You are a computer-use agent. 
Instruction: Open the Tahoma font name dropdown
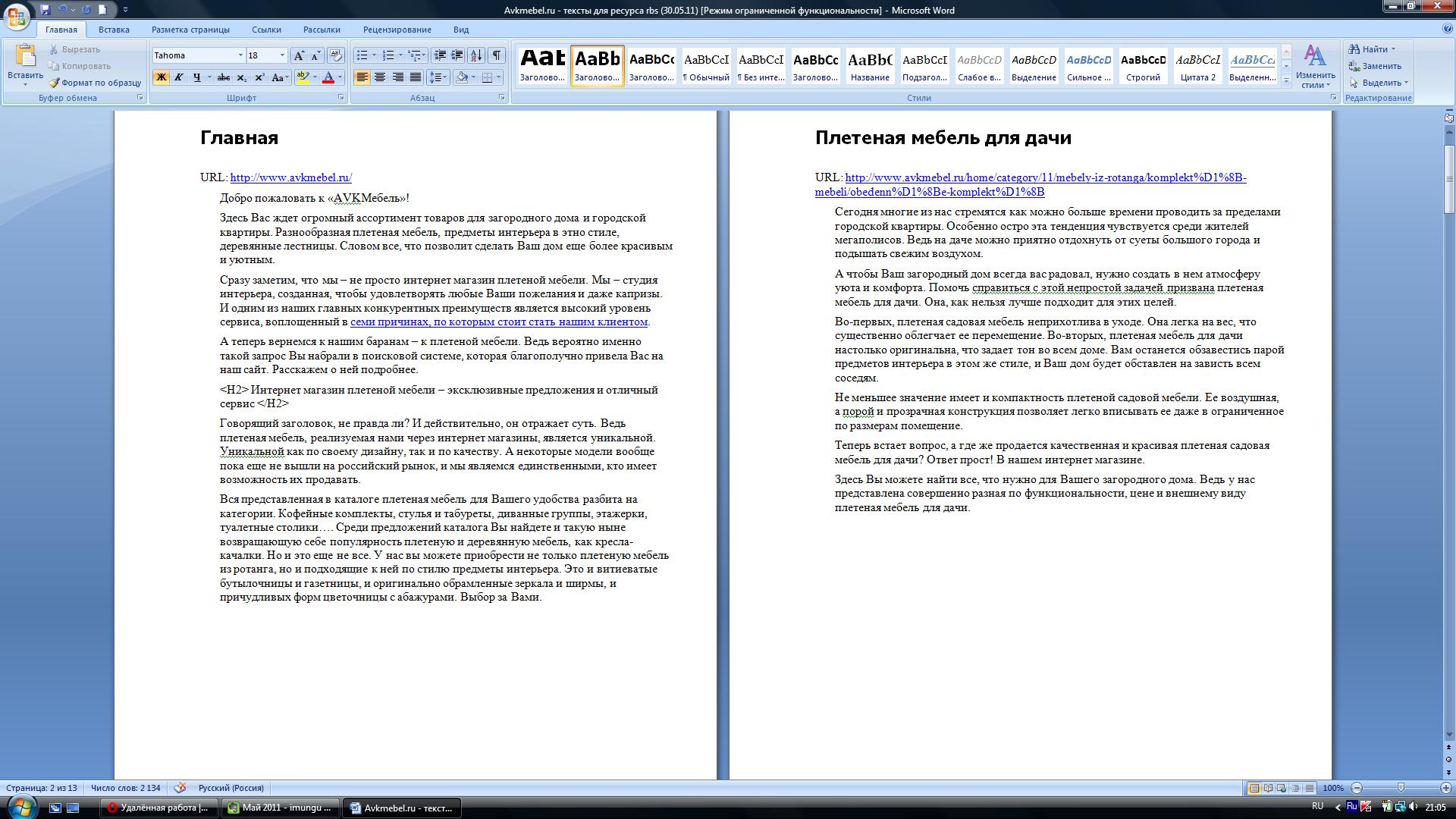point(240,55)
